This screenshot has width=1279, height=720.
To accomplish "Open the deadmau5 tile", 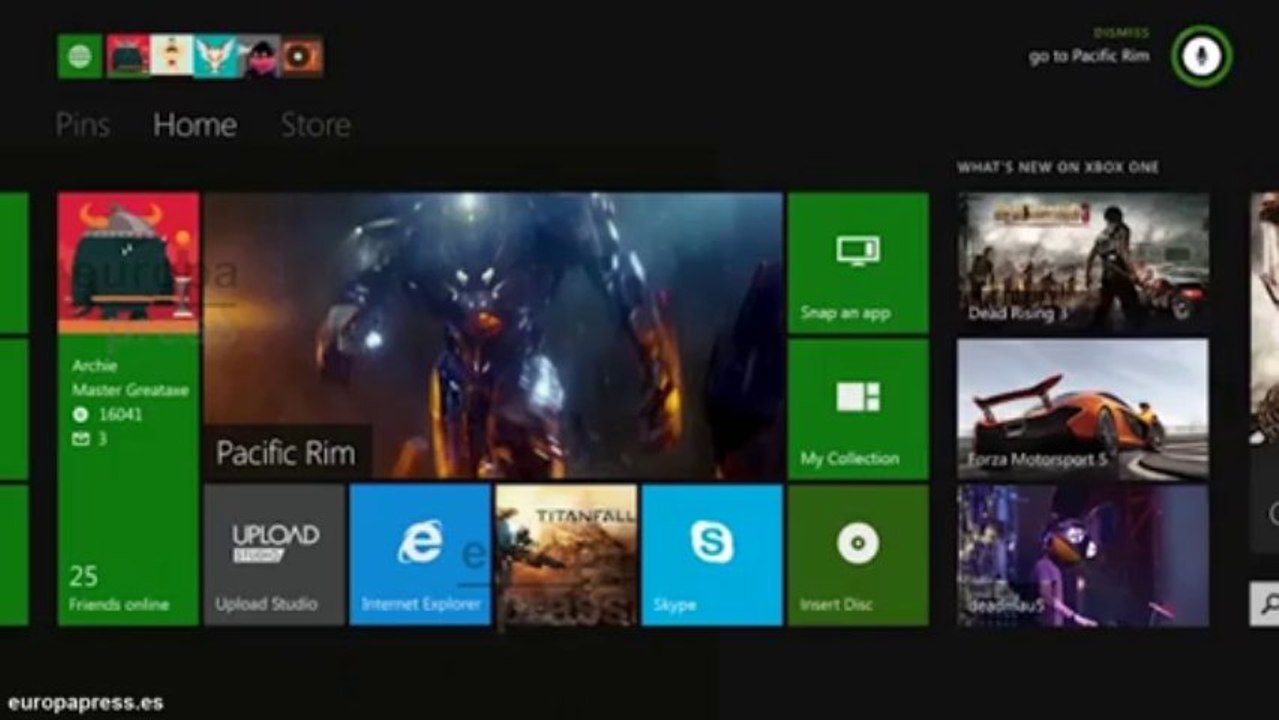I will tap(1083, 555).
